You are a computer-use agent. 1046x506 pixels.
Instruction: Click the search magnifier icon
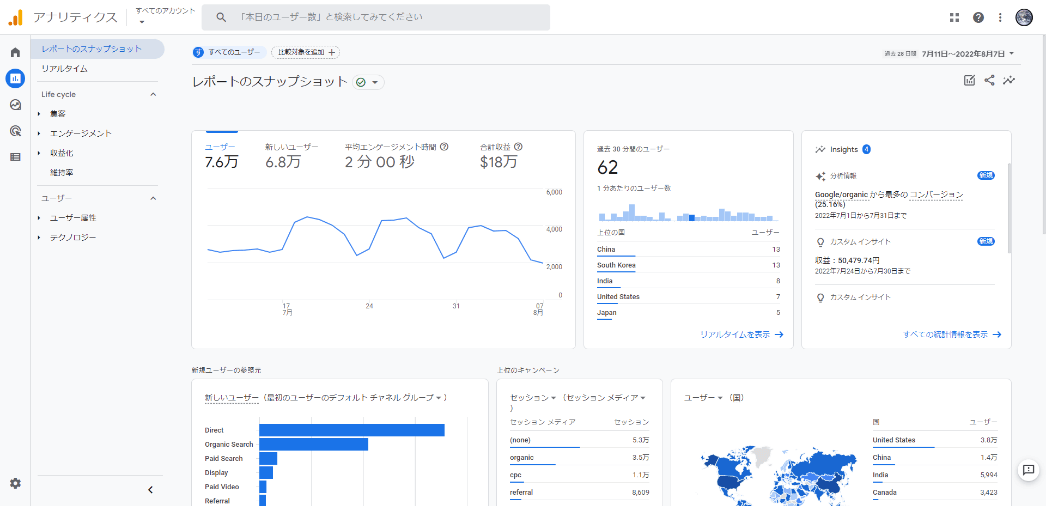click(x=221, y=17)
